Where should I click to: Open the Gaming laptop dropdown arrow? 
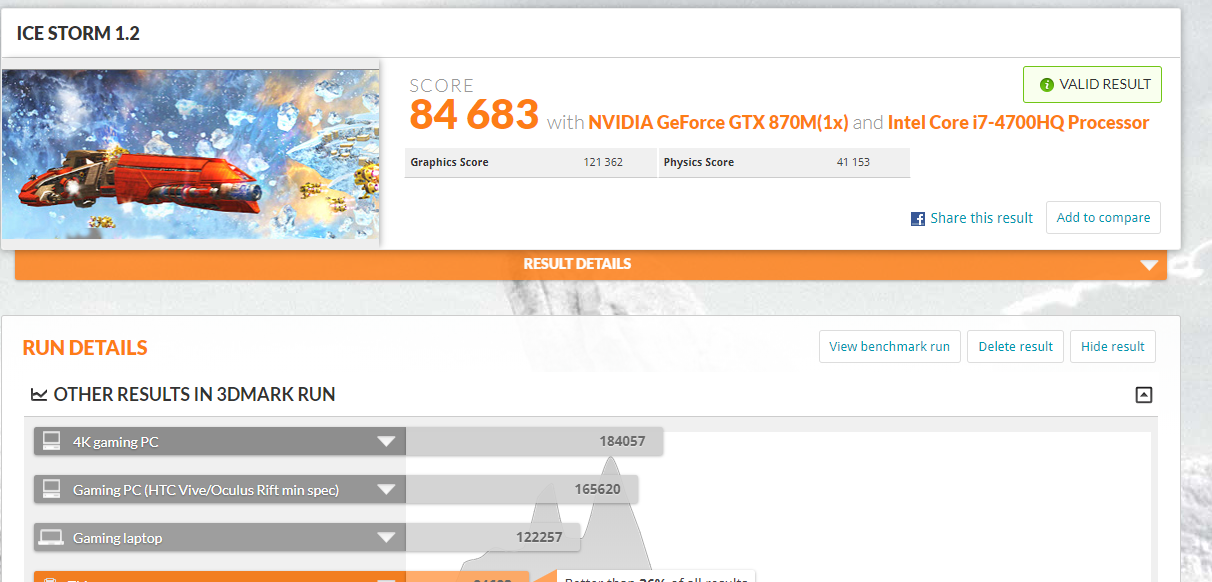point(386,538)
